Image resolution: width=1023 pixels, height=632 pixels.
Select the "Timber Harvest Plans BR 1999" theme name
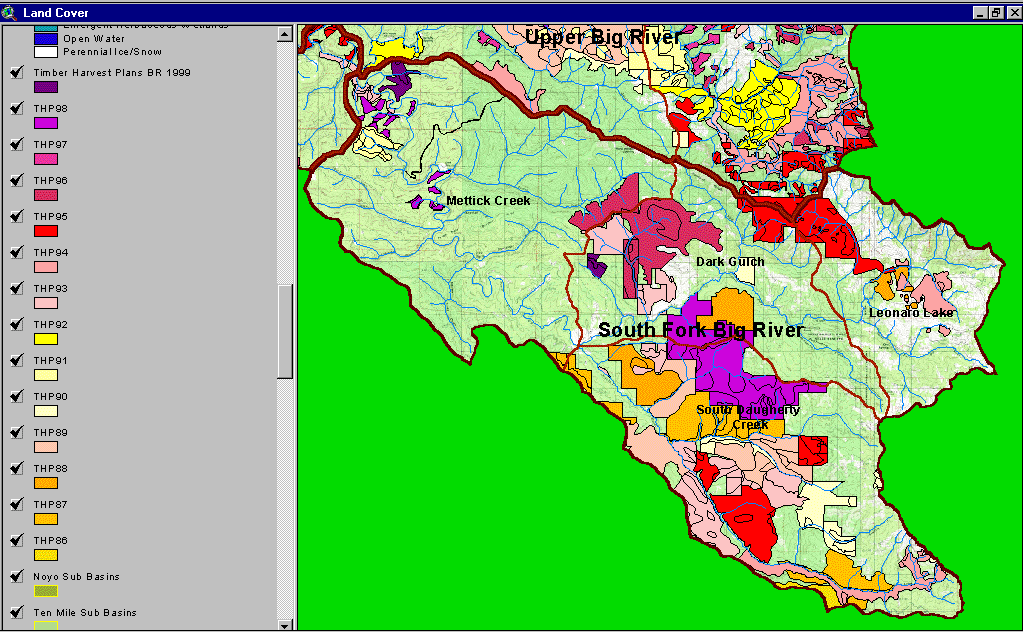(112, 72)
